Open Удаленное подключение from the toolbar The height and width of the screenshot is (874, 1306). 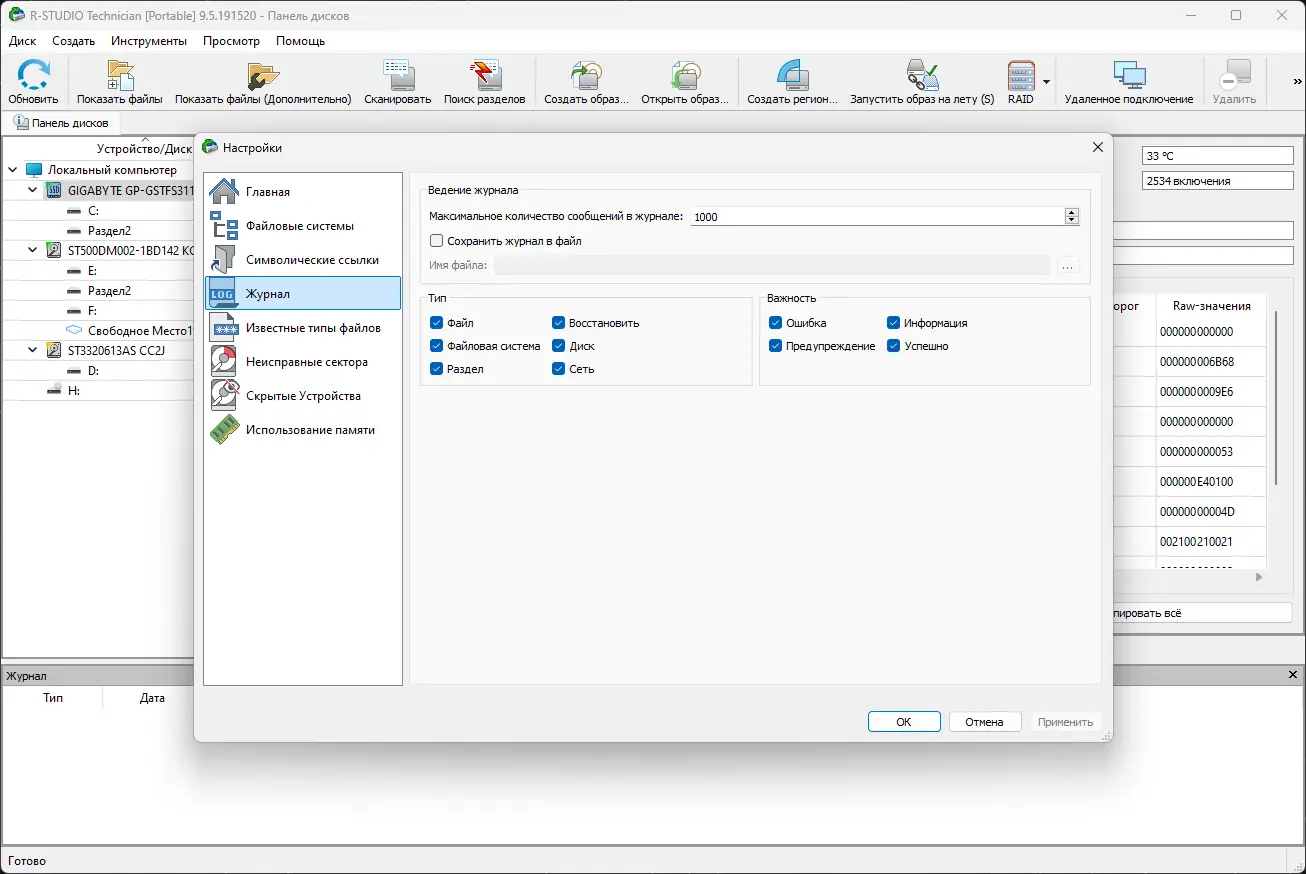pyautogui.click(x=1129, y=82)
